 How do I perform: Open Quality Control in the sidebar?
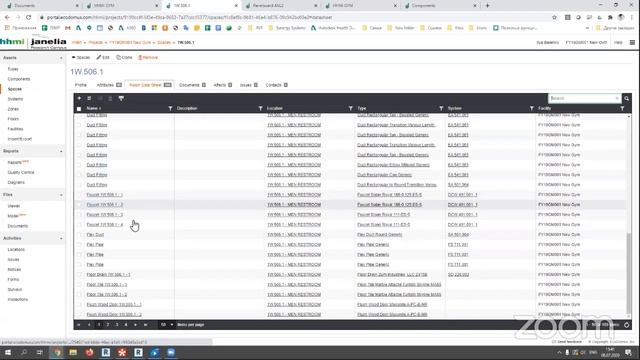pyautogui.click(x=21, y=173)
